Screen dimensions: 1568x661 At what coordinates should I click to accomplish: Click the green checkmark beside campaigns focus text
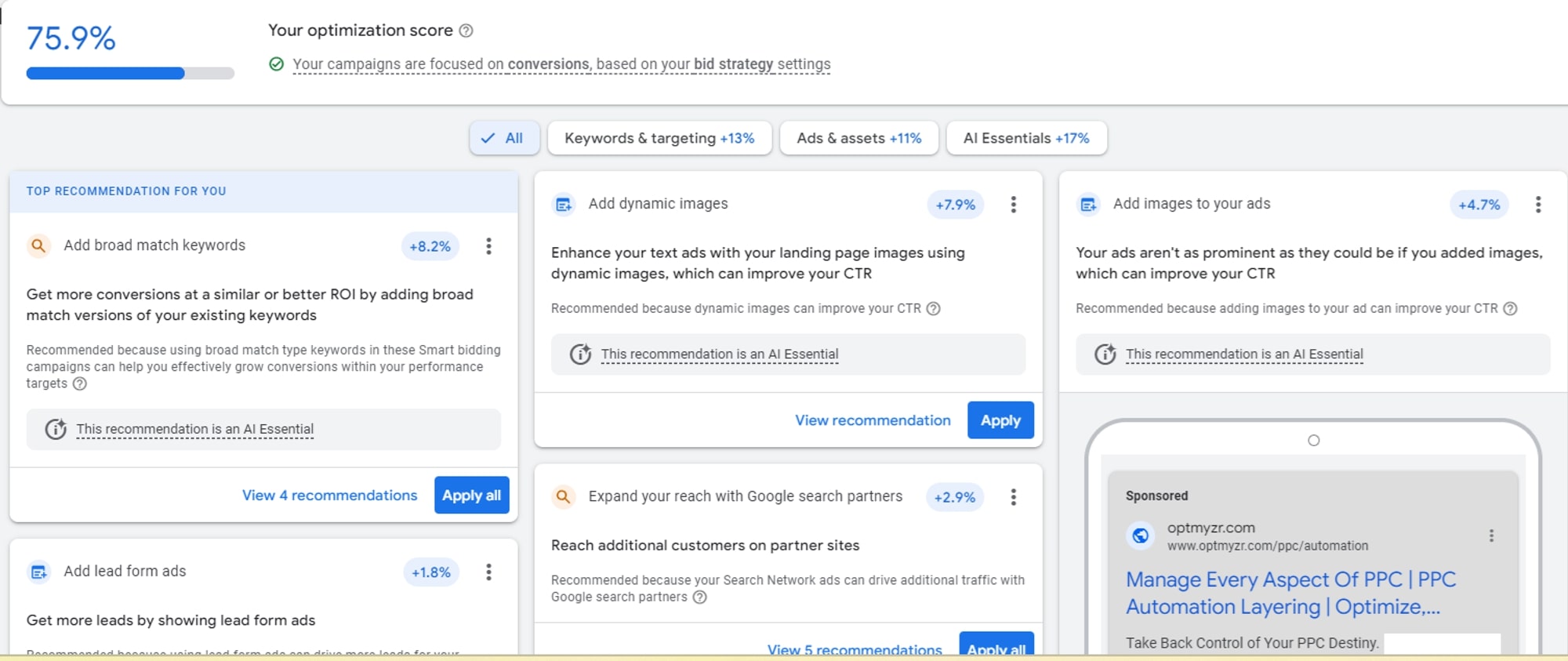point(276,64)
